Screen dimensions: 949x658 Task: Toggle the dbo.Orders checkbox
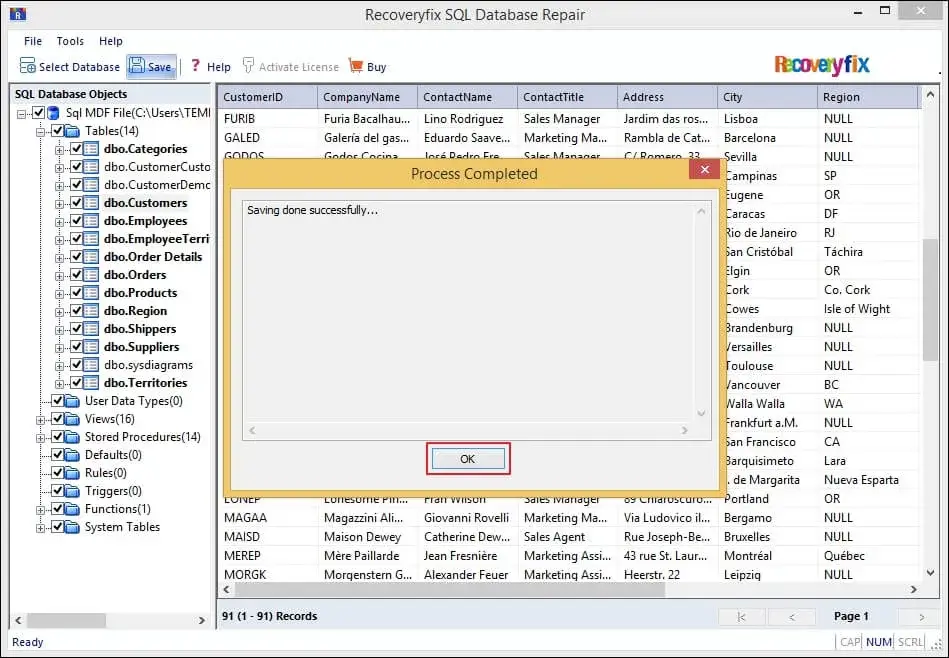tap(76, 275)
